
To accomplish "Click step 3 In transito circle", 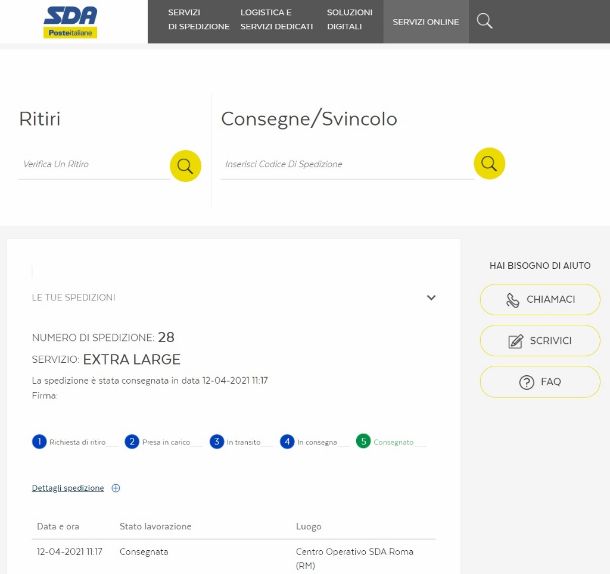I will (x=217, y=442).
